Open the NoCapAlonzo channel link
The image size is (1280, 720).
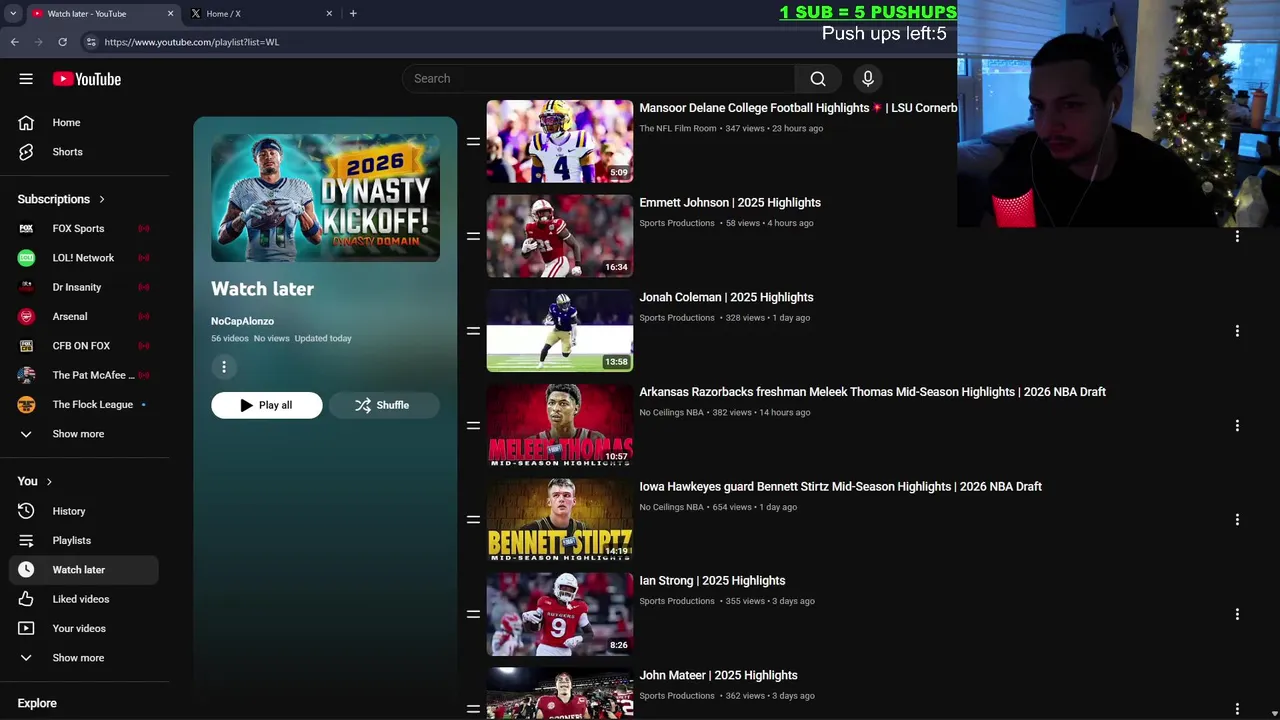click(x=242, y=321)
